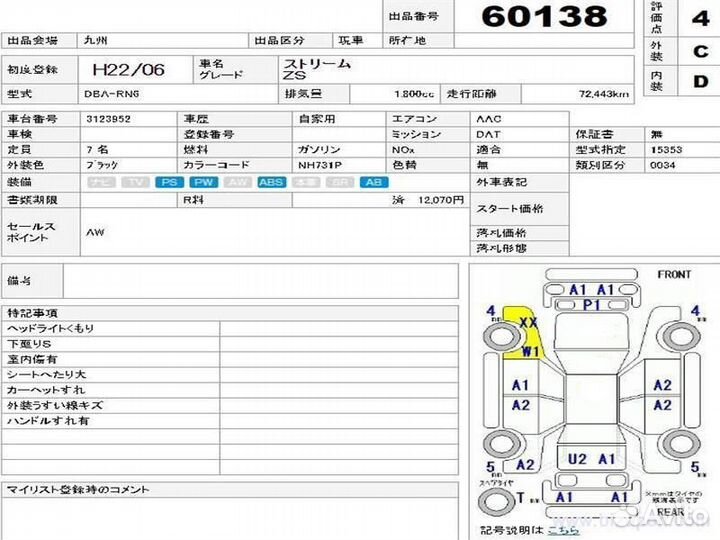
Task: Select the displacement value 1,800cc
Action: [414, 94]
